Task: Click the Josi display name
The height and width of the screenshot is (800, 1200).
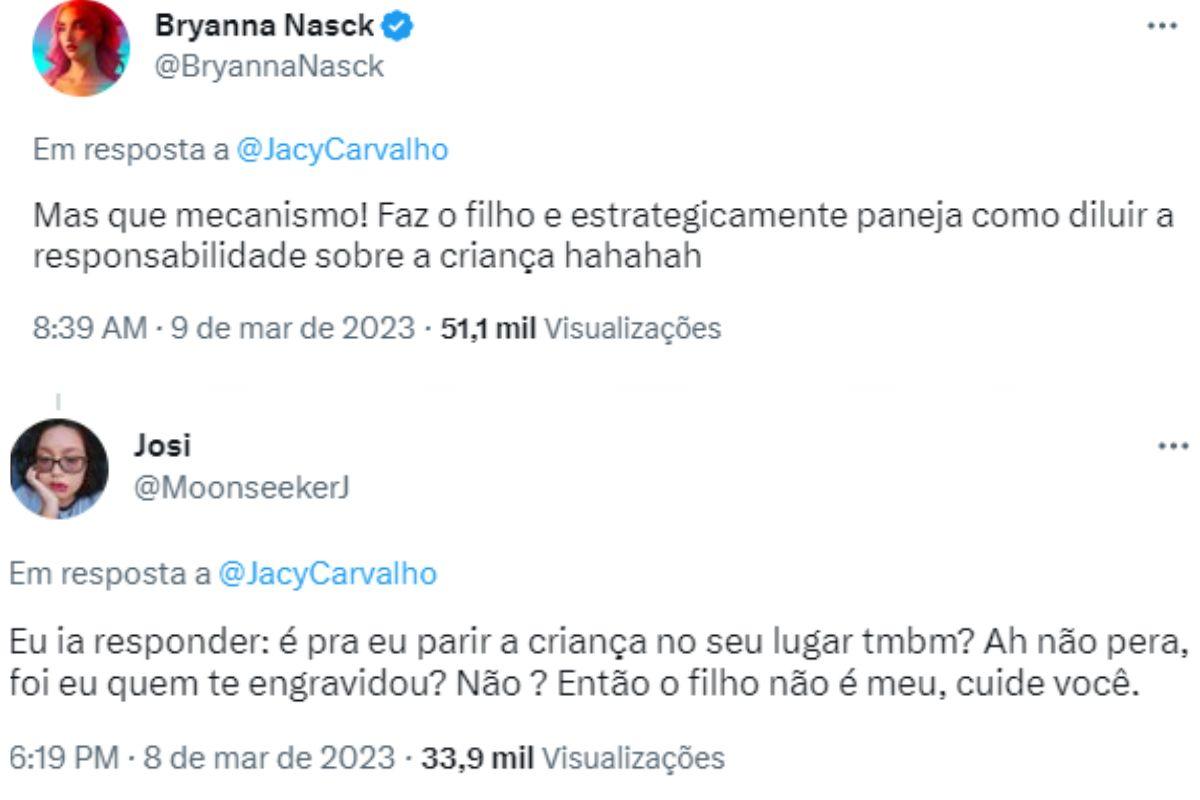Action: pyautogui.click(x=161, y=447)
